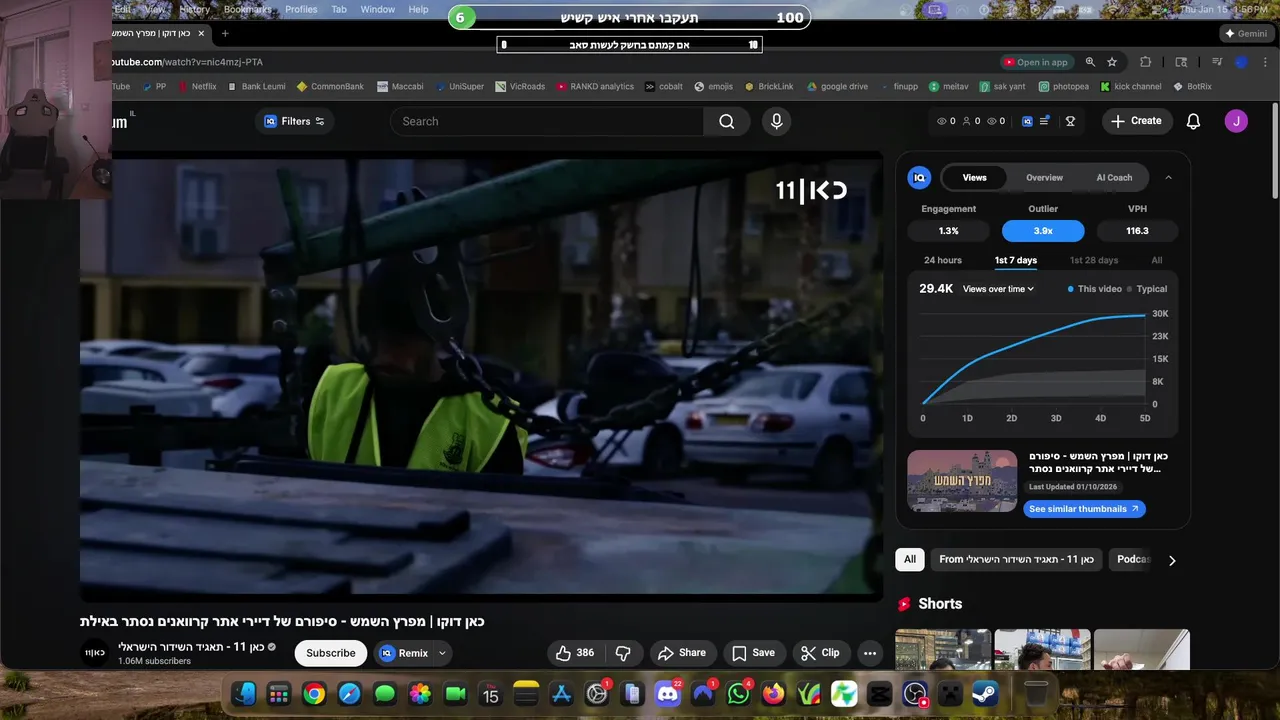Save the video to a playlist

tap(753, 653)
